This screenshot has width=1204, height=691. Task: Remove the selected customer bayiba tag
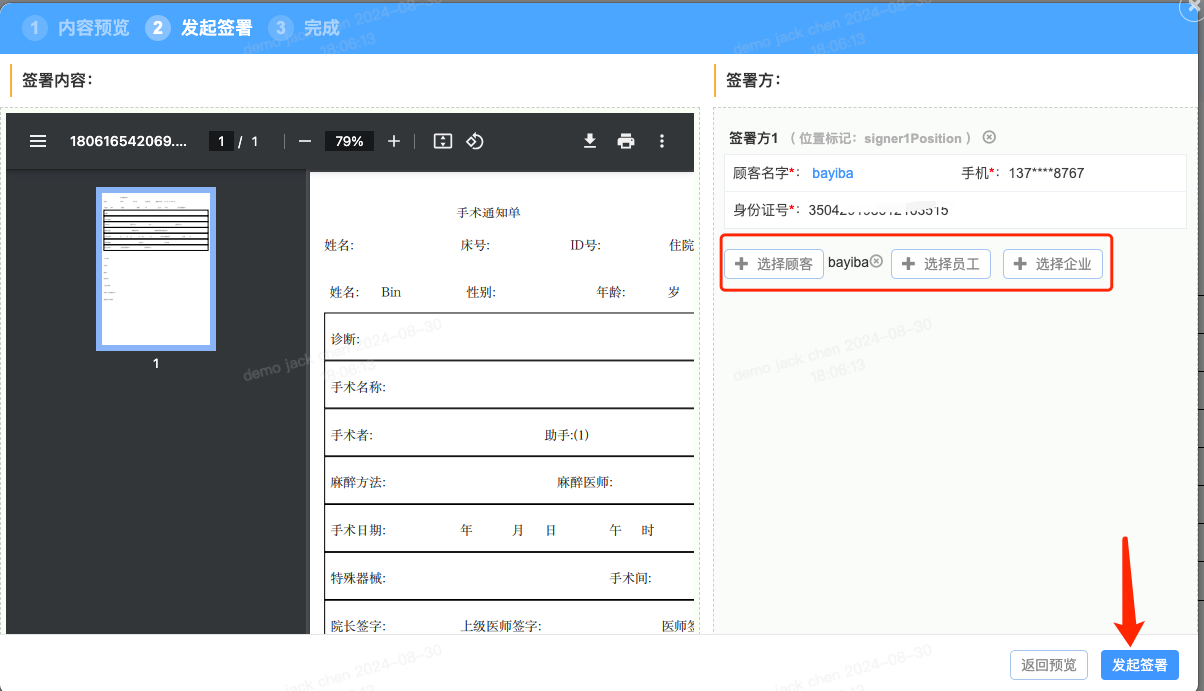tap(876, 261)
